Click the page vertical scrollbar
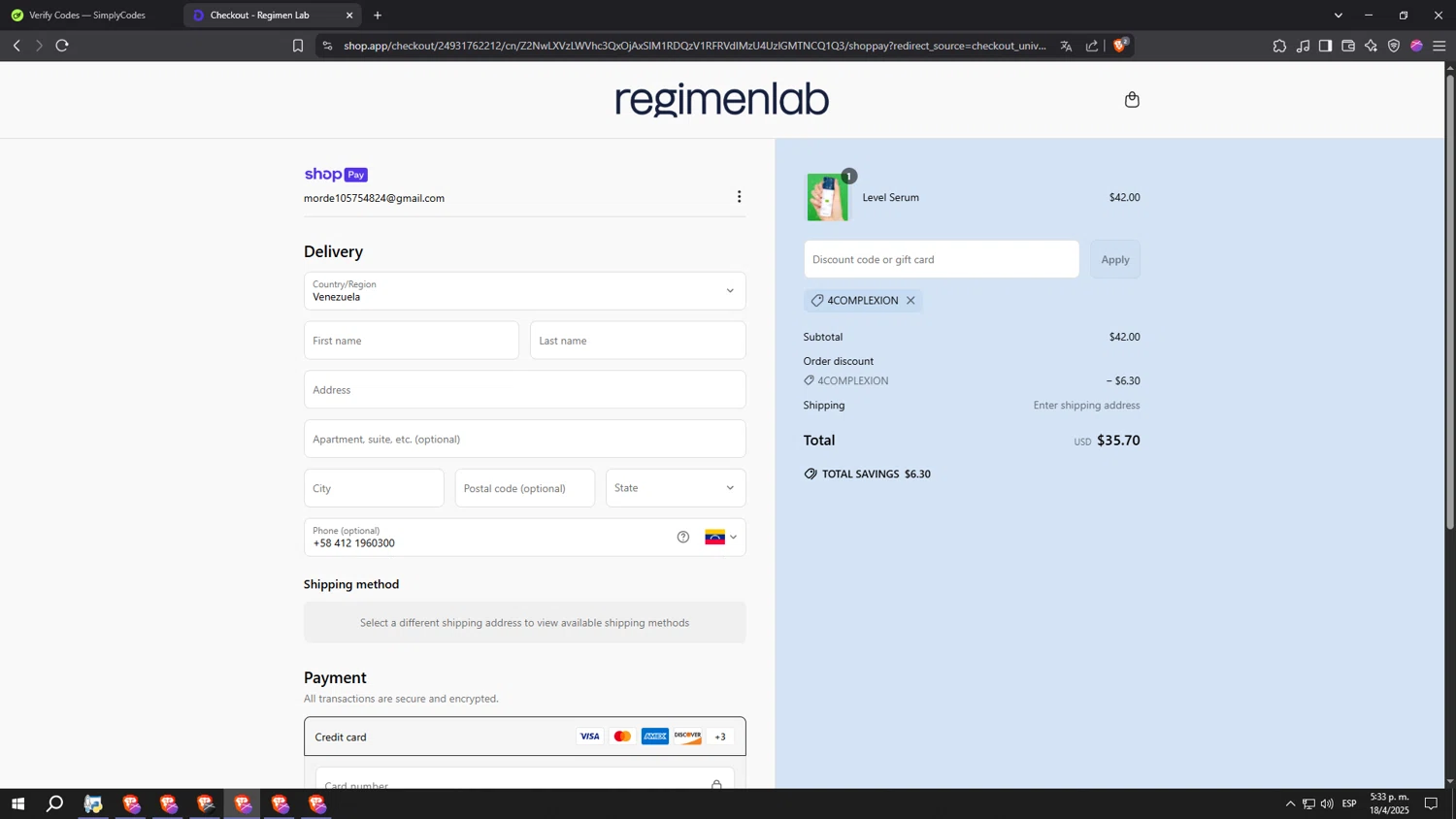1456x819 pixels. click(1450, 301)
